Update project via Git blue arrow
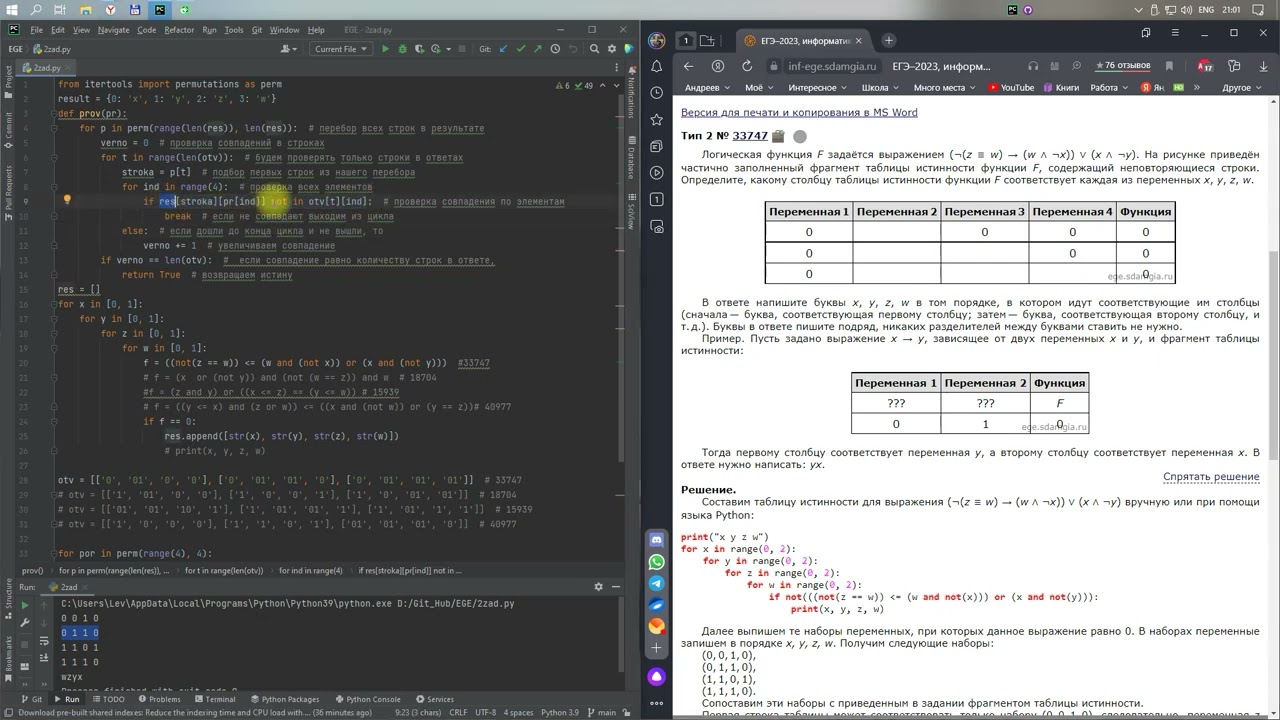The width and height of the screenshot is (1280, 720). 503,48
